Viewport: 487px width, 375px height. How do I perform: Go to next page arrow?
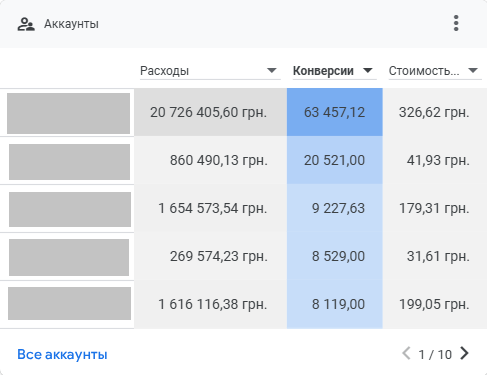click(464, 353)
